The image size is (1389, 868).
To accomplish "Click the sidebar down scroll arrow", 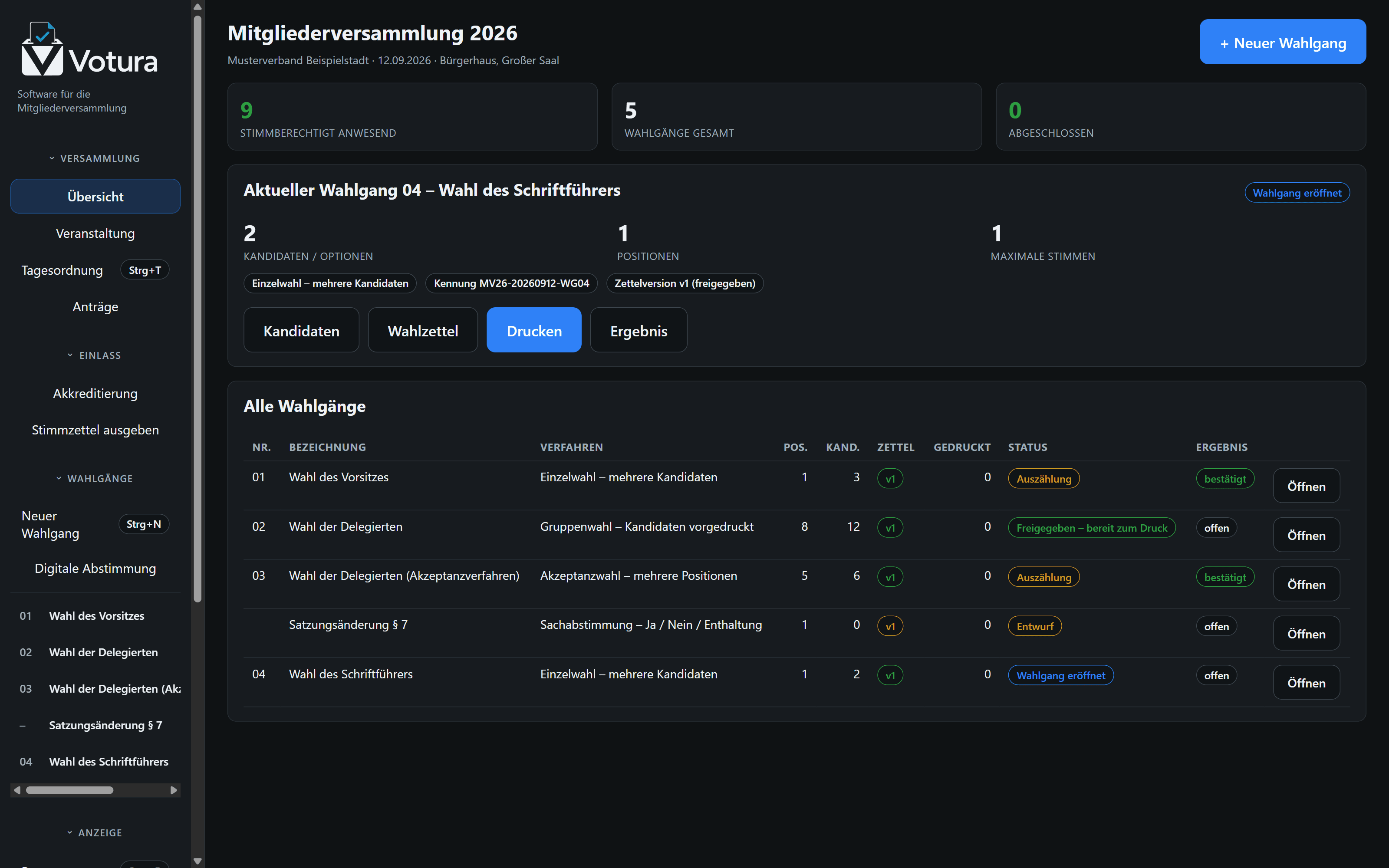I will 197,861.
